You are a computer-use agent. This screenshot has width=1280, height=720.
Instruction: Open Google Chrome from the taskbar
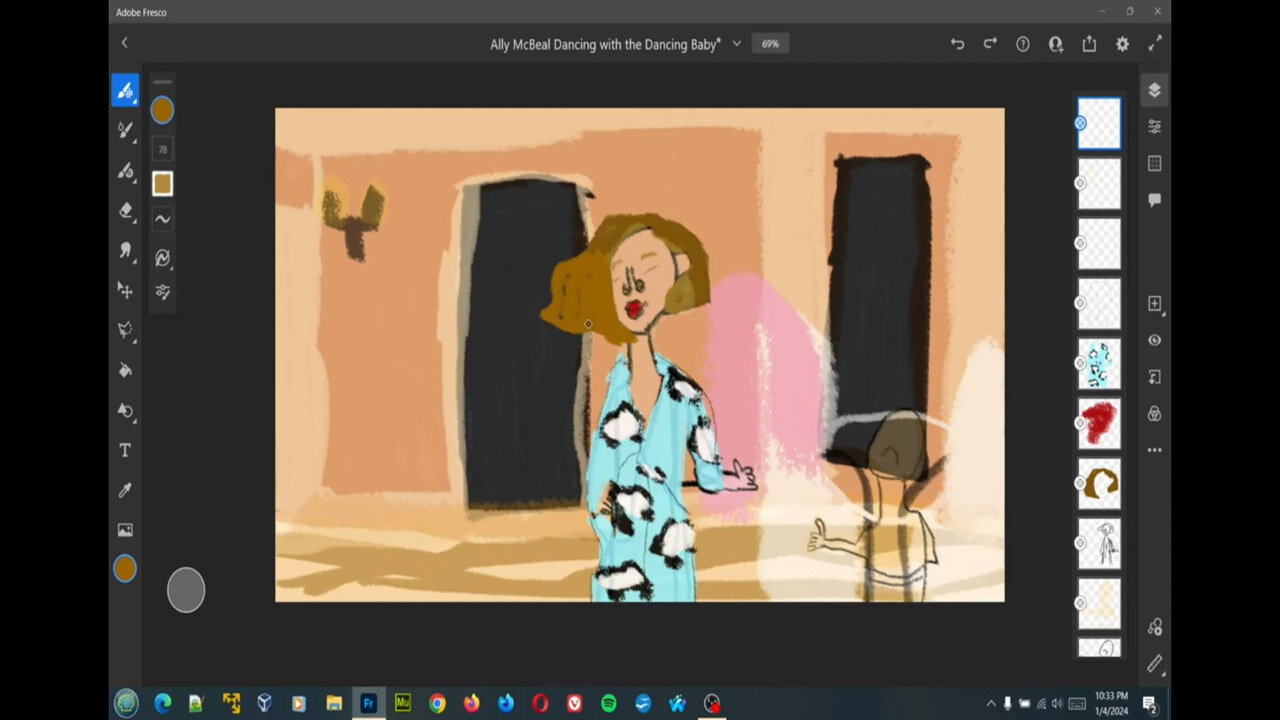437,703
